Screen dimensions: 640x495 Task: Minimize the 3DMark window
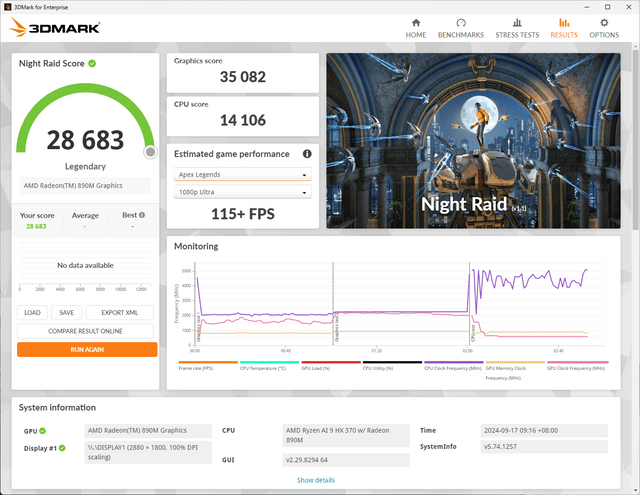click(x=587, y=7)
